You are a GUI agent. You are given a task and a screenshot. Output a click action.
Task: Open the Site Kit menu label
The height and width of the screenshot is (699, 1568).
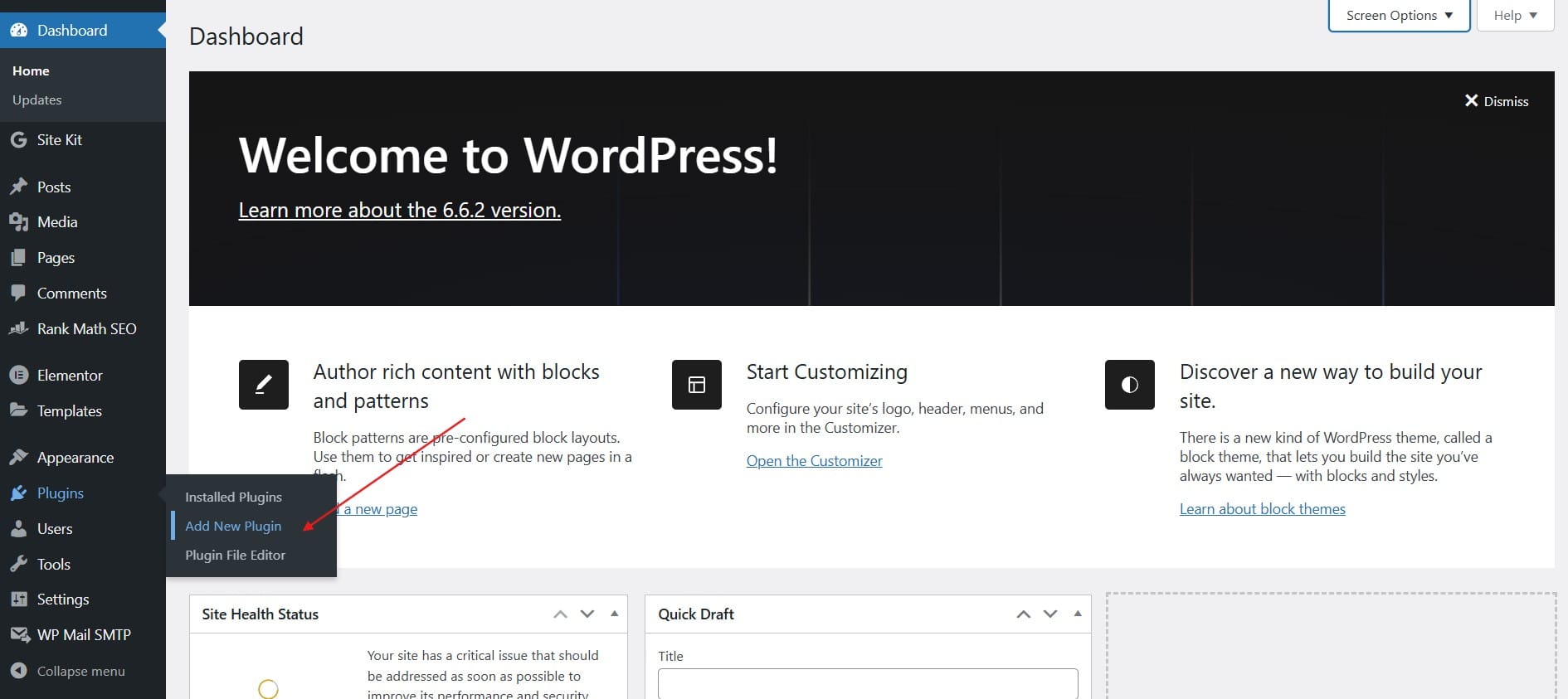point(60,140)
